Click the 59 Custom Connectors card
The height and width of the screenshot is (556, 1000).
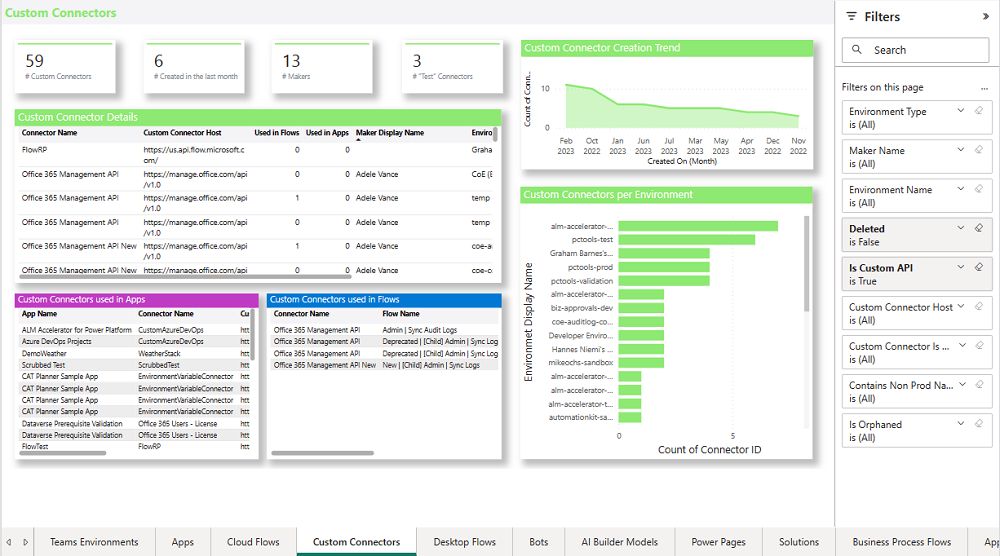[66, 68]
